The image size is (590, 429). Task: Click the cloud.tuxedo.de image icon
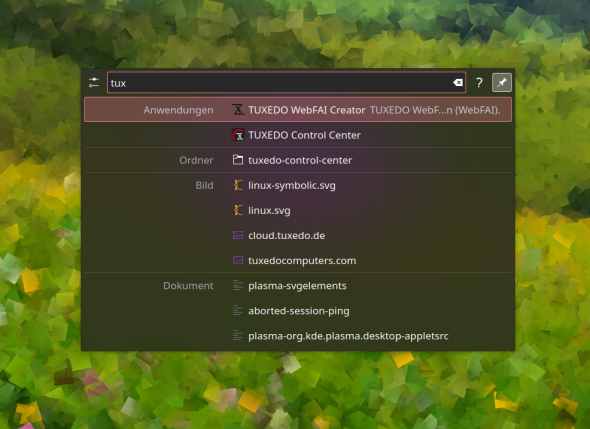pyautogui.click(x=238, y=235)
